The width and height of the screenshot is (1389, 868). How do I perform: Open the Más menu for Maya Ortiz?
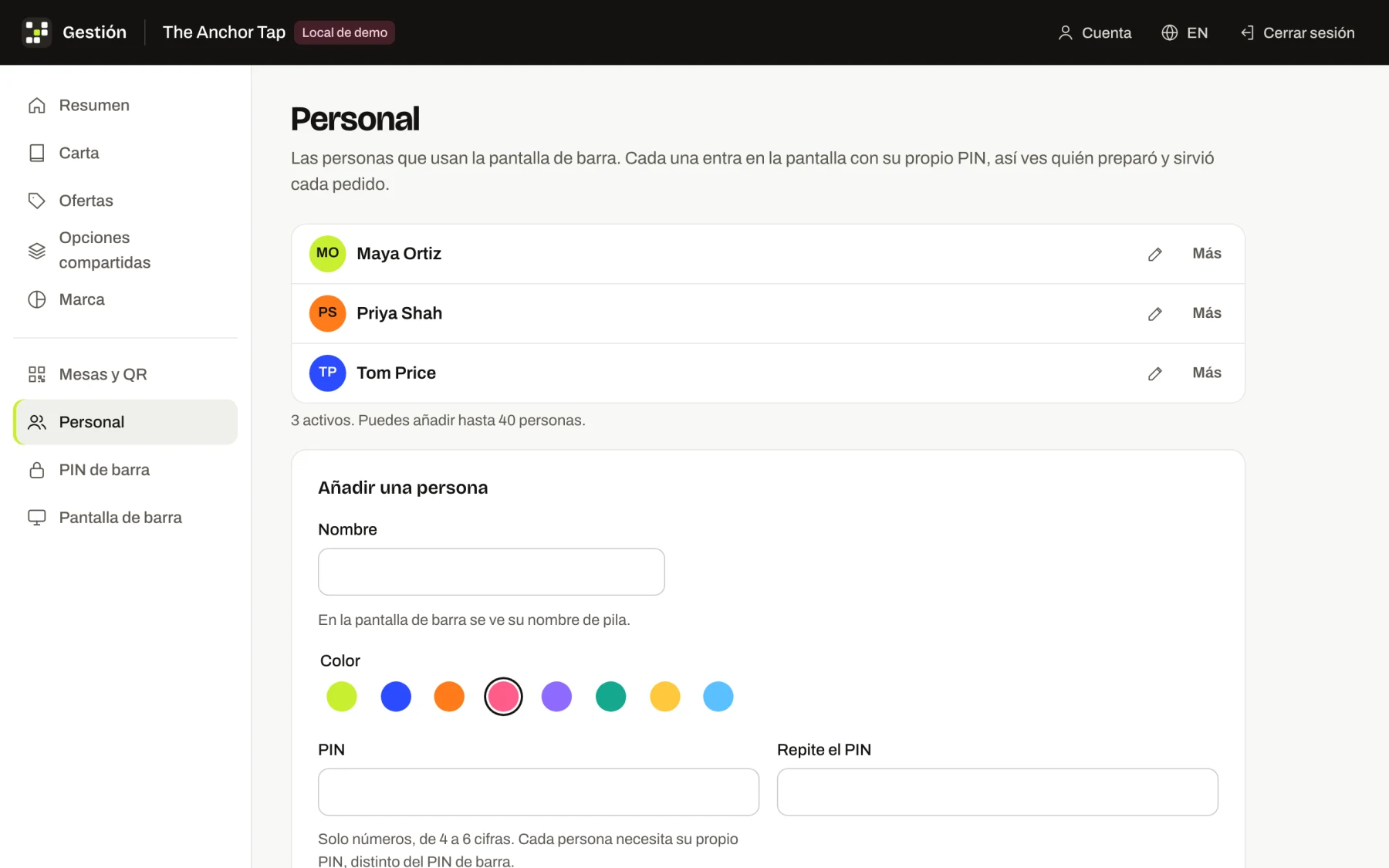tap(1207, 253)
